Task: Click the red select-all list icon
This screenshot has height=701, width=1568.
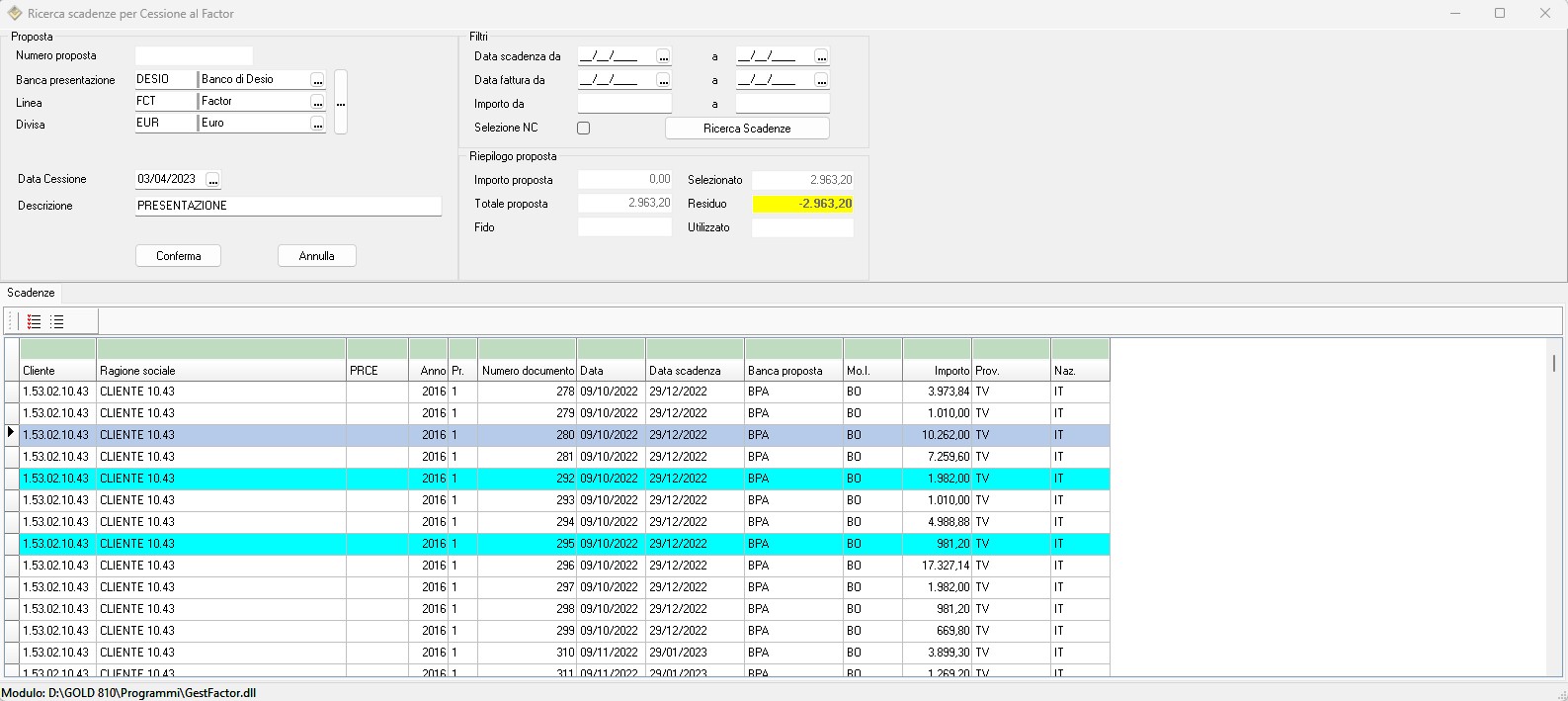Action: tap(34, 321)
